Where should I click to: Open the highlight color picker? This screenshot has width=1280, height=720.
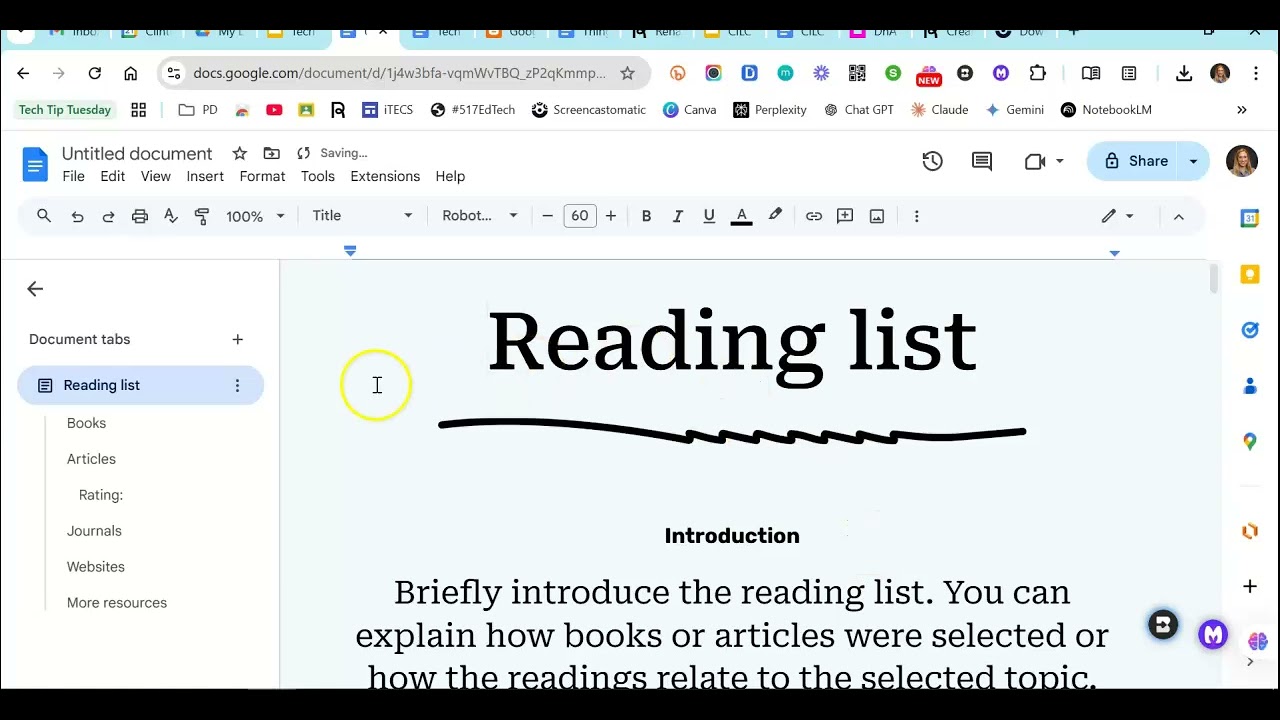tap(775, 216)
